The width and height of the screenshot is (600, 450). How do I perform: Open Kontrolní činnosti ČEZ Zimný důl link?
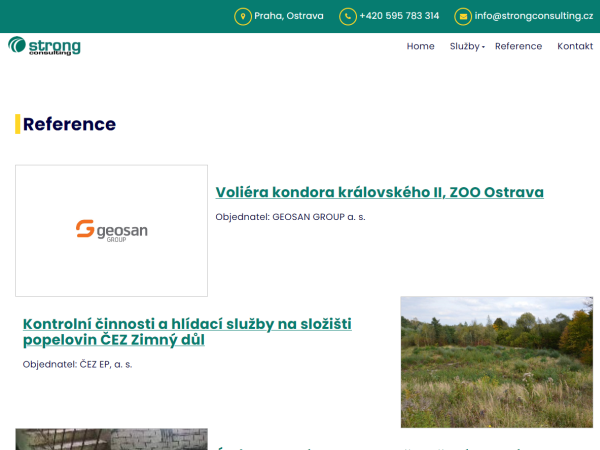(187, 332)
